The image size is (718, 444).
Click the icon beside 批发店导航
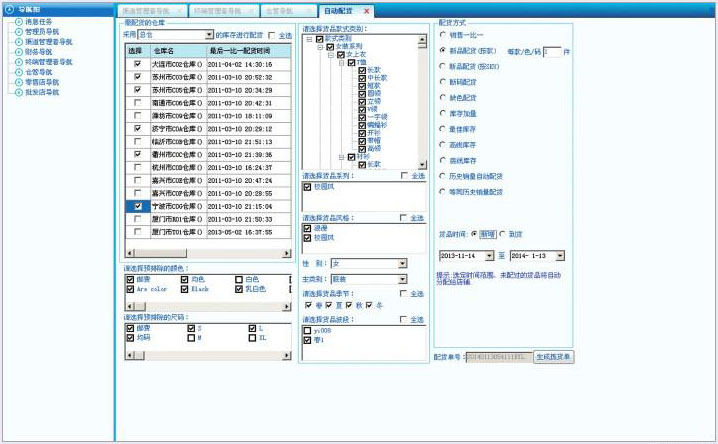(x=19, y=92)
